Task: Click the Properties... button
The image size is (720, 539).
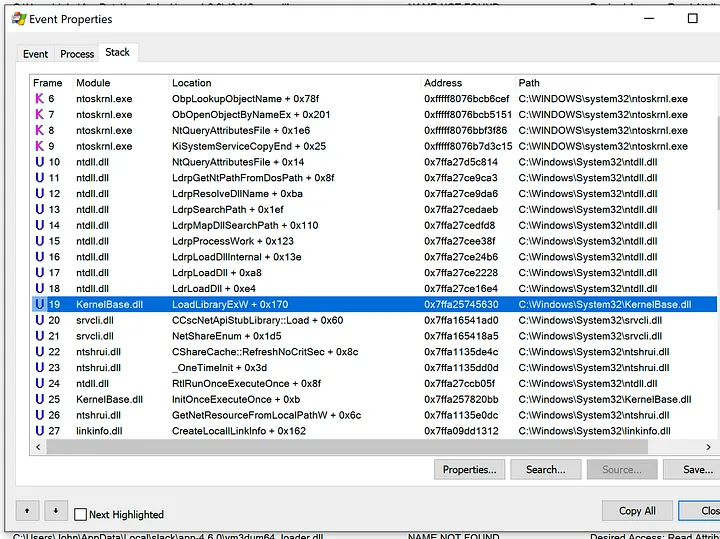Action: pos(469,469)
